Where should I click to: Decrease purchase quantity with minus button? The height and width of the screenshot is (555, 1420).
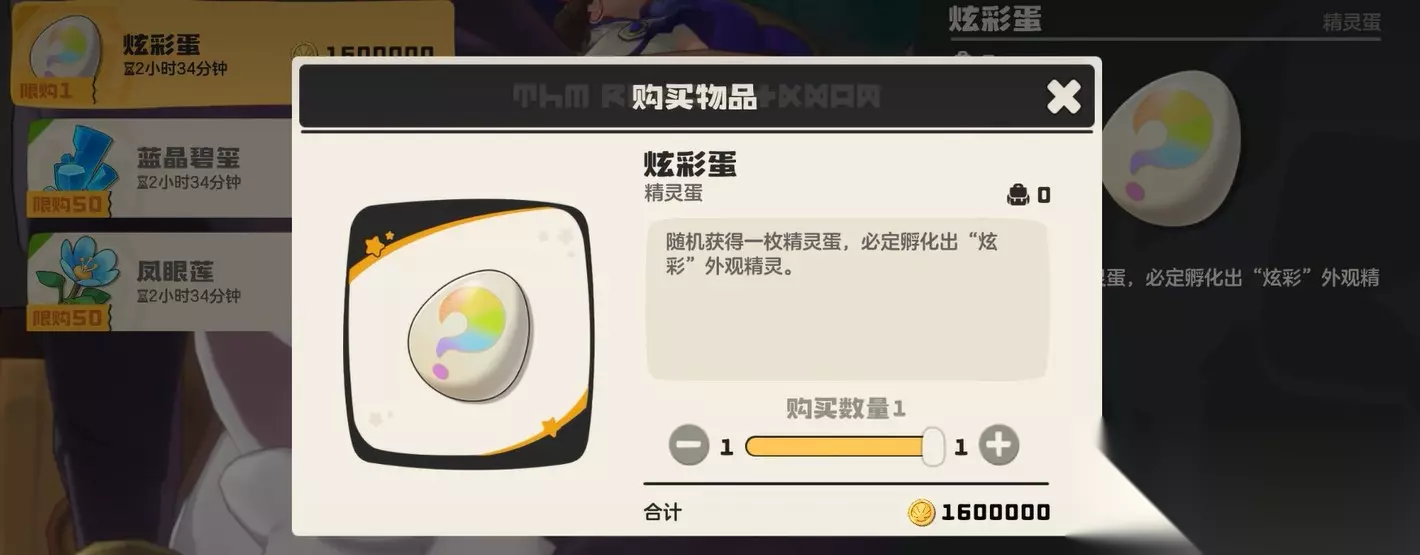tap(689, 445)
